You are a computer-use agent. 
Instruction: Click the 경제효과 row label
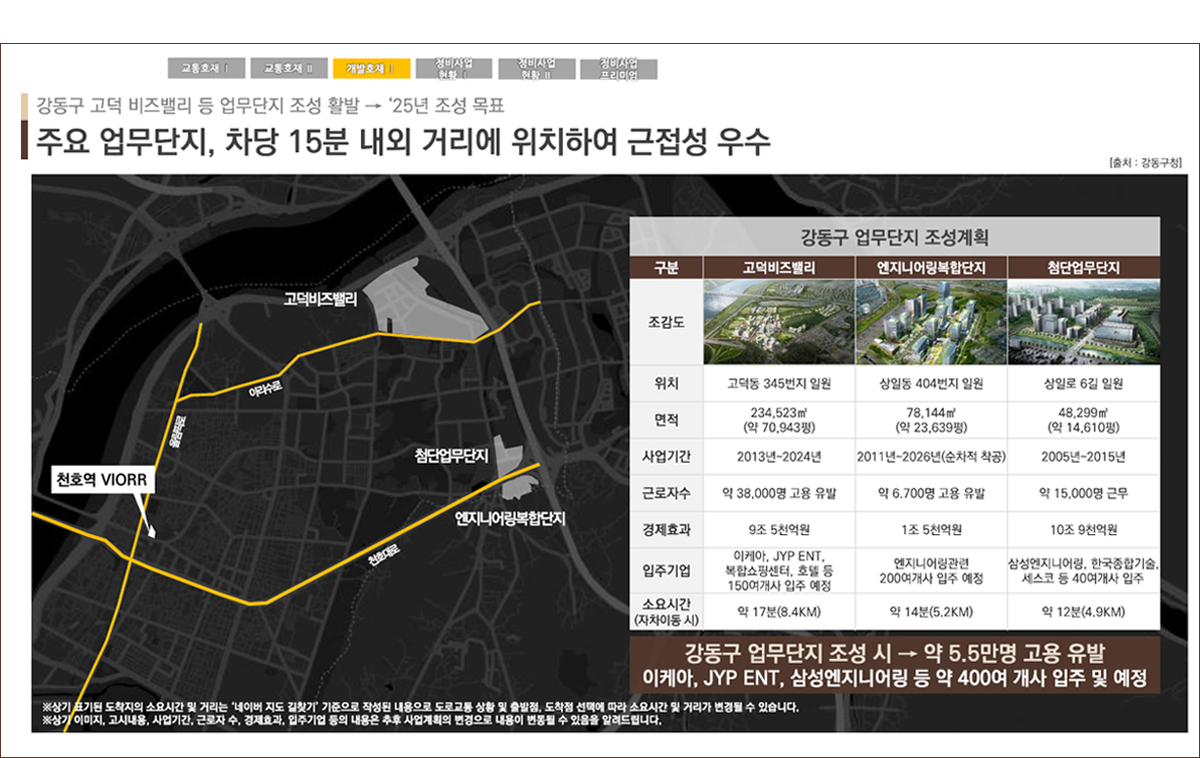coord(667,529)
